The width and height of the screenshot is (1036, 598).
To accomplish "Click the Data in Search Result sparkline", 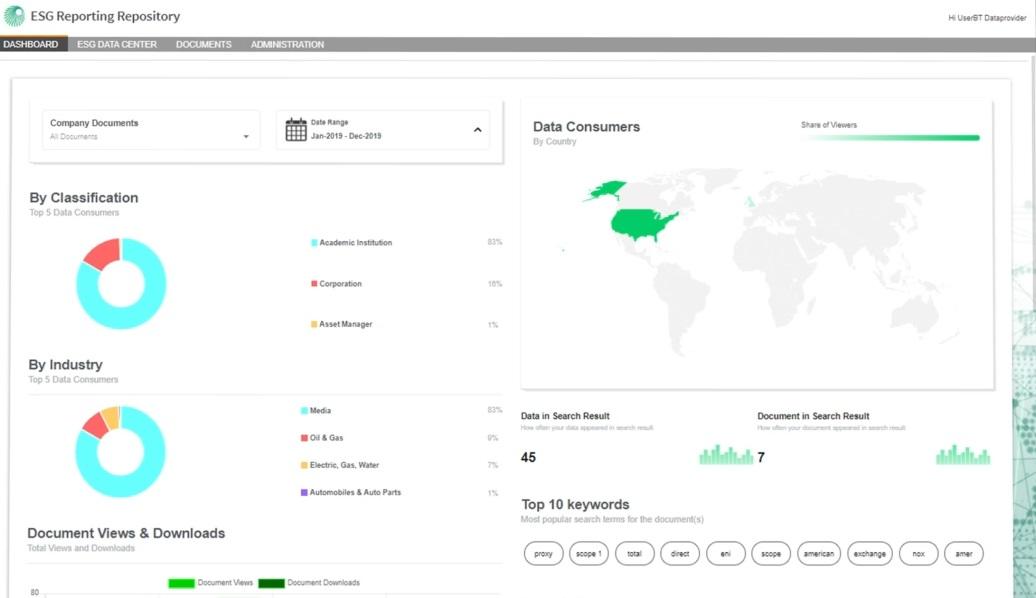I will (x=726, y=455).
